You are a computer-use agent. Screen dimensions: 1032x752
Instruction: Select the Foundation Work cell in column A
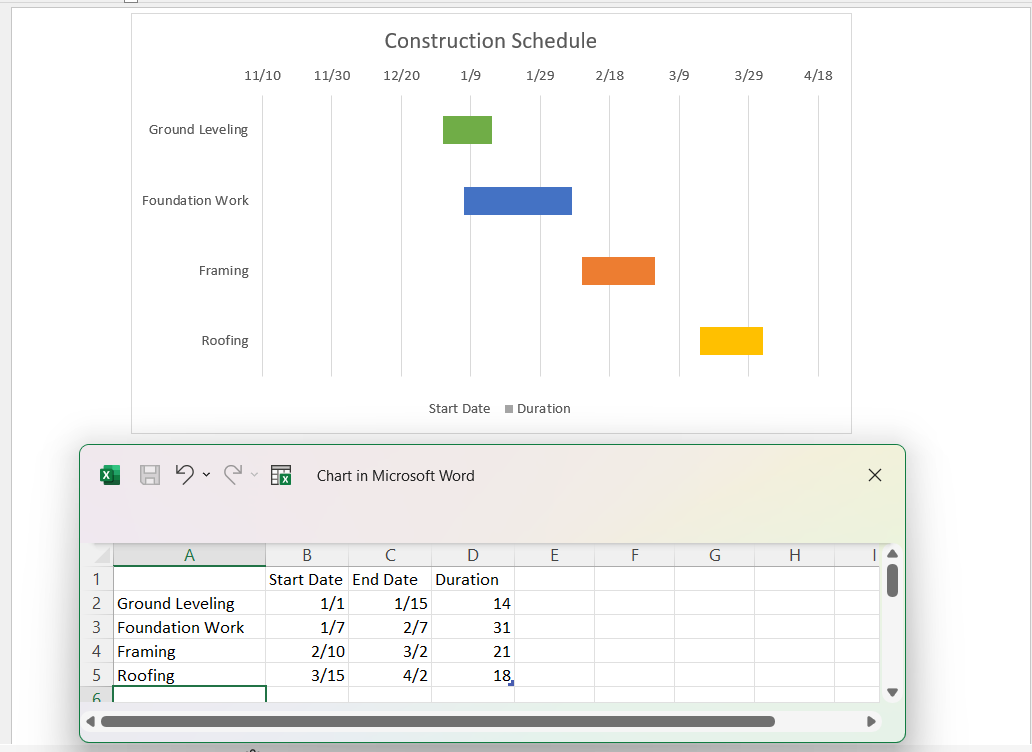click(190, 627)
